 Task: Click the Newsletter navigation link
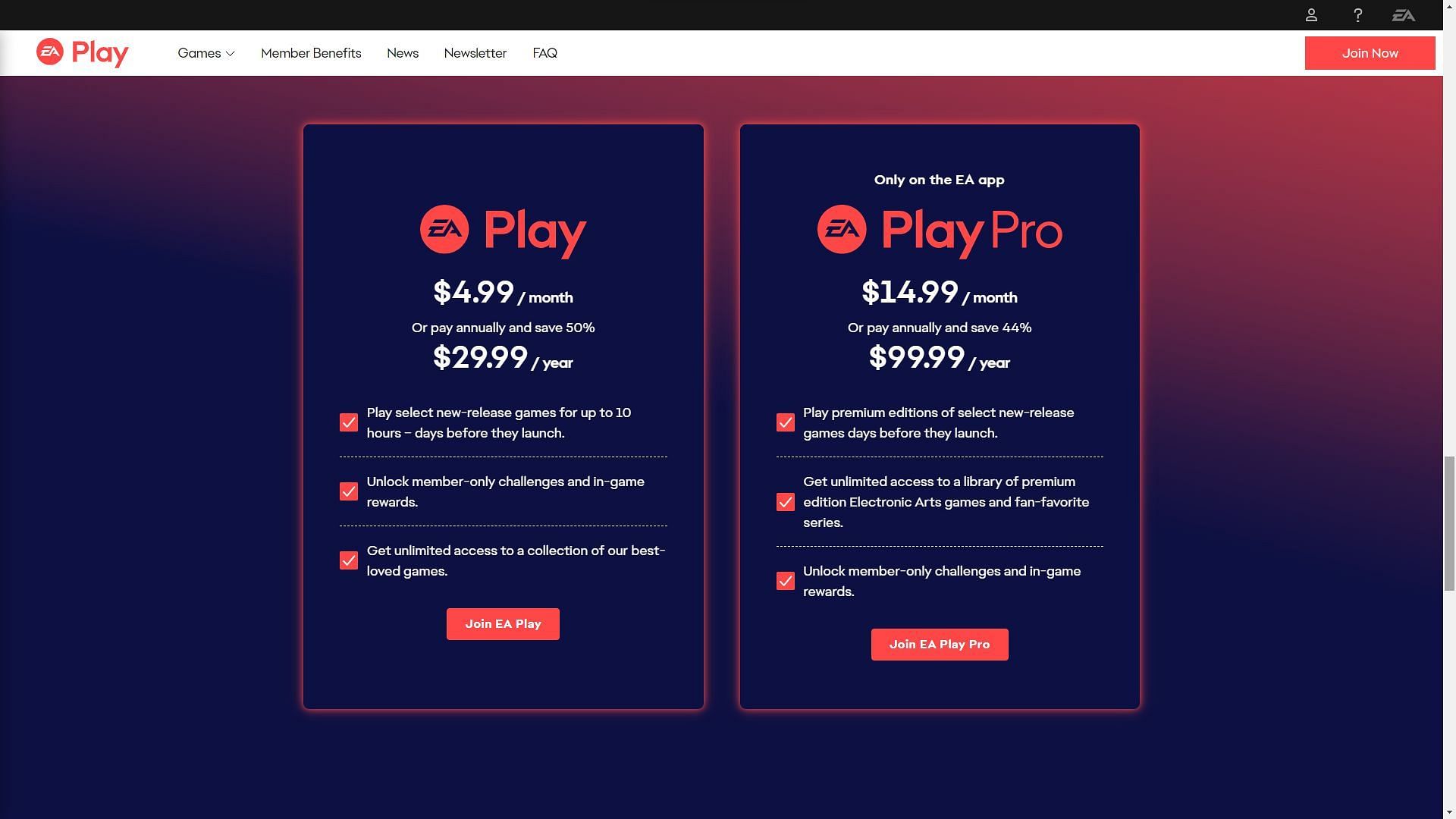475,52
